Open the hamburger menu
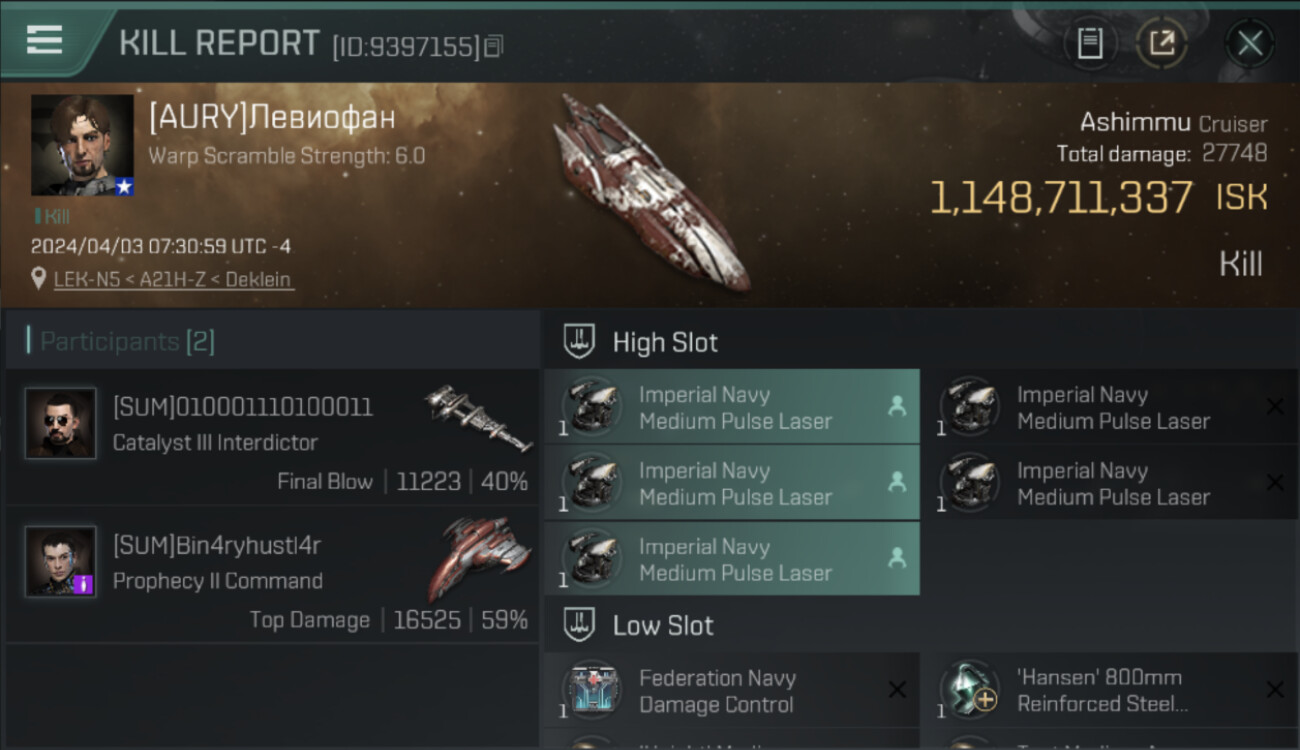Viewport: 1300px width, 750px height. point(44,40)
